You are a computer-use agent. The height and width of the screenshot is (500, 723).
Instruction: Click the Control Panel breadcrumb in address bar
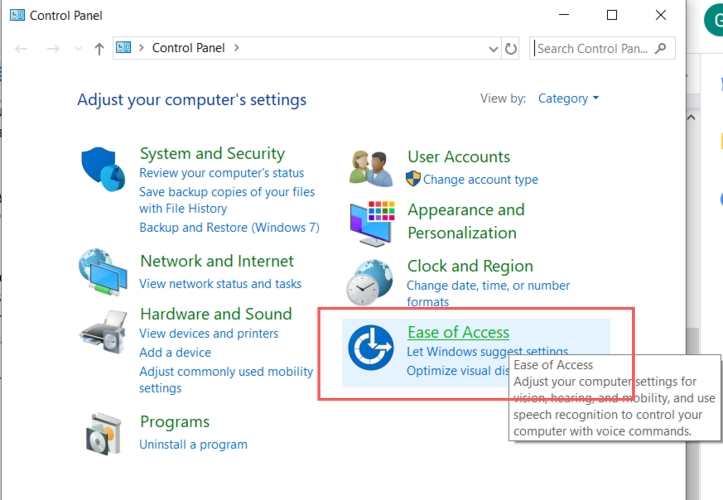click(188, 48)
